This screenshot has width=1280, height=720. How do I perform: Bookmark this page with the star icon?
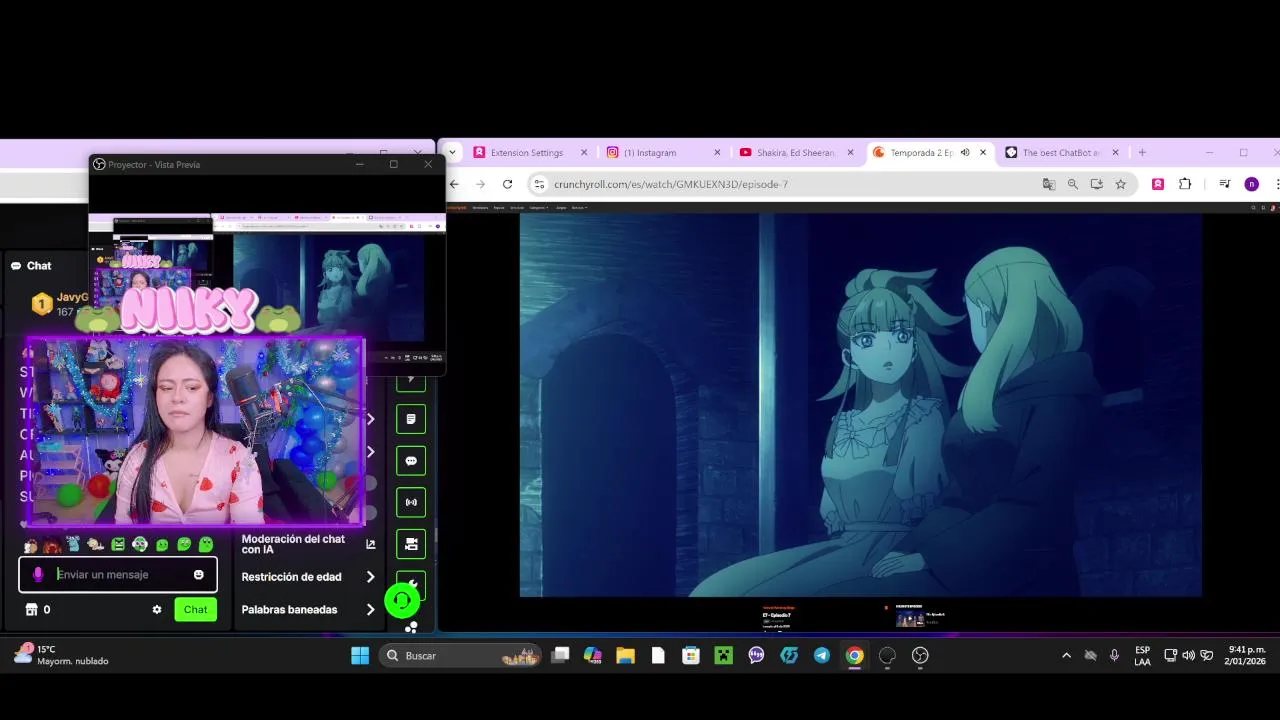coord(1120,184)
